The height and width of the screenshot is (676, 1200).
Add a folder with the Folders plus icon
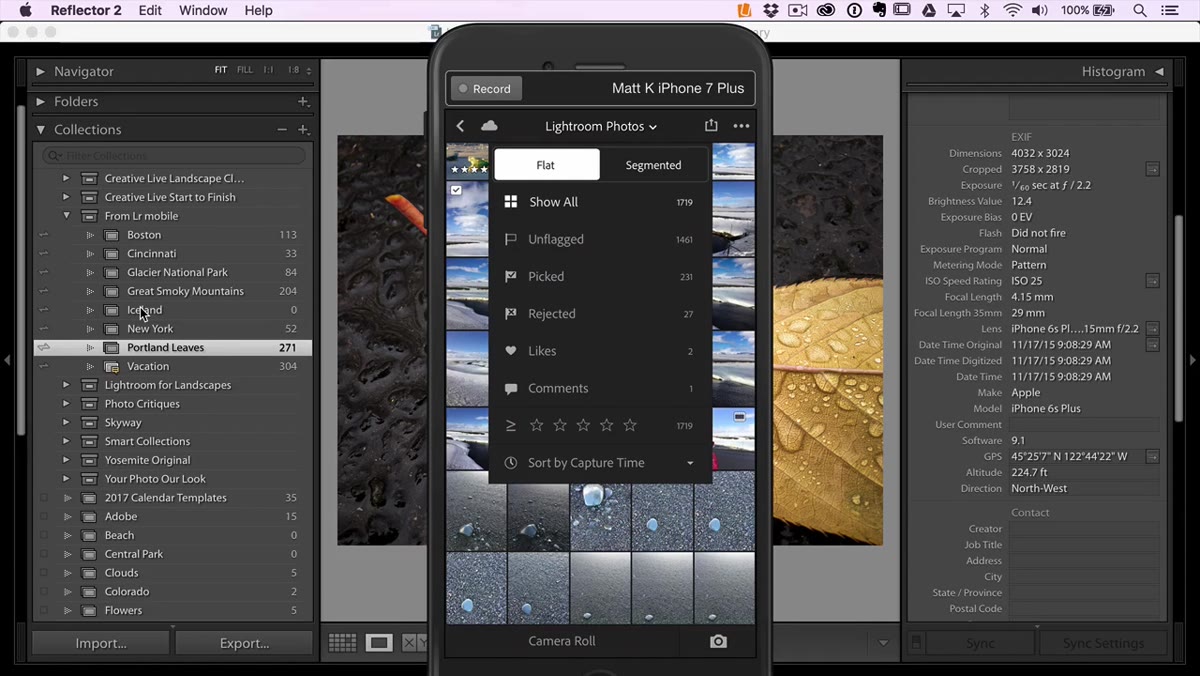(x=303, y=102)
